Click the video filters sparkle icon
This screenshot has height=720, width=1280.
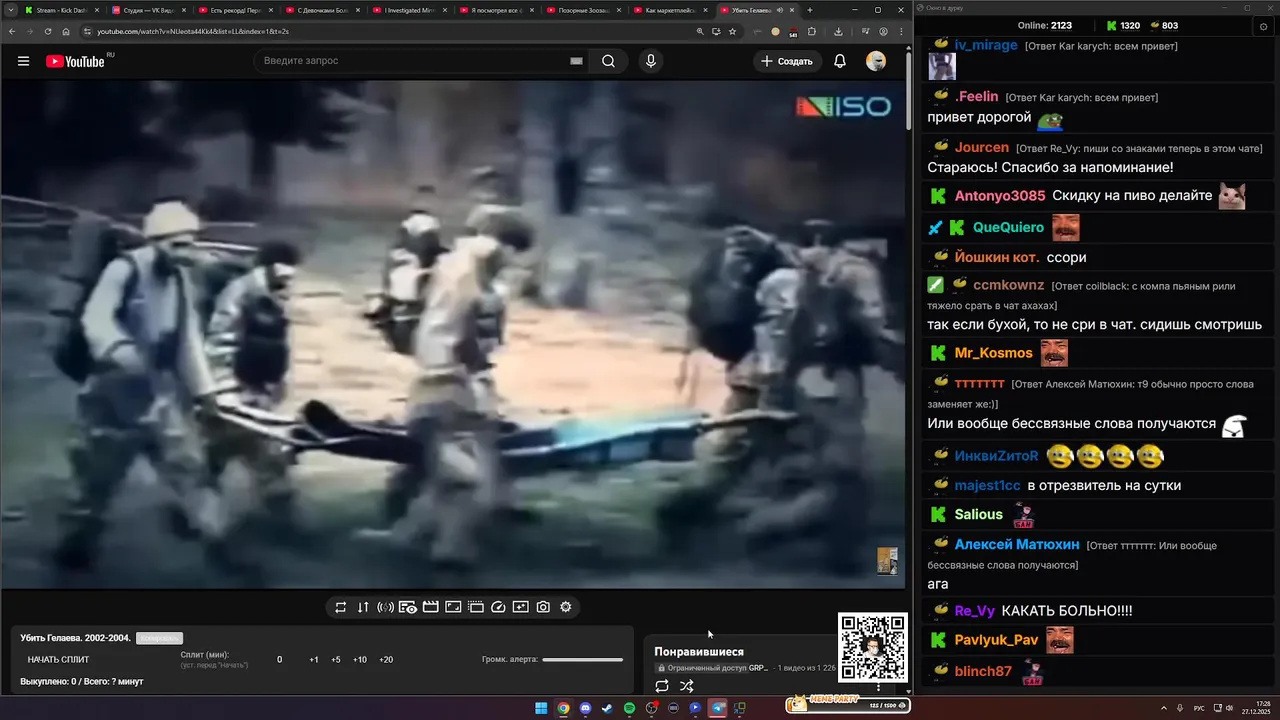point(521,607)
